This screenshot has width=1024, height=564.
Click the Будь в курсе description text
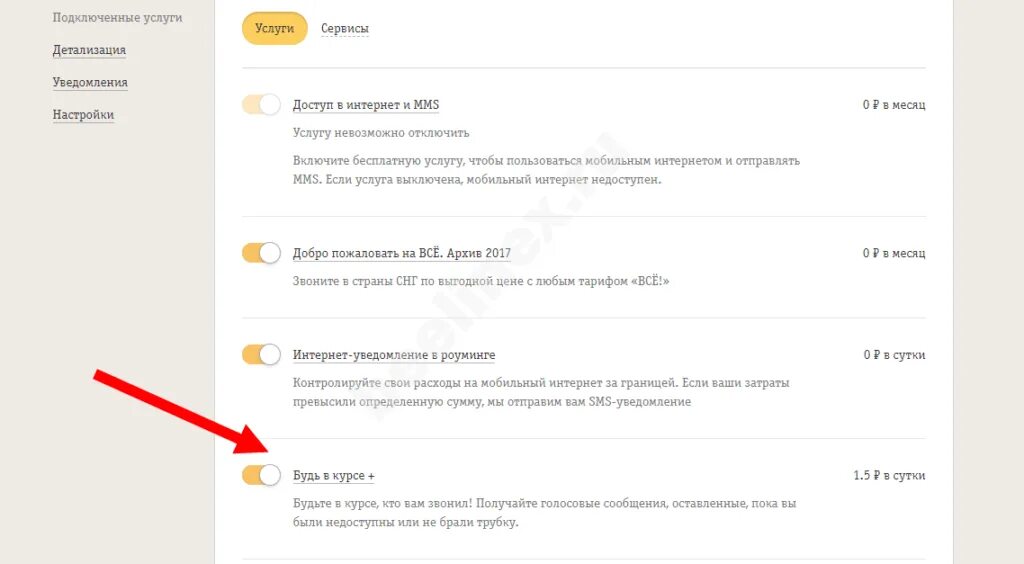544,513
